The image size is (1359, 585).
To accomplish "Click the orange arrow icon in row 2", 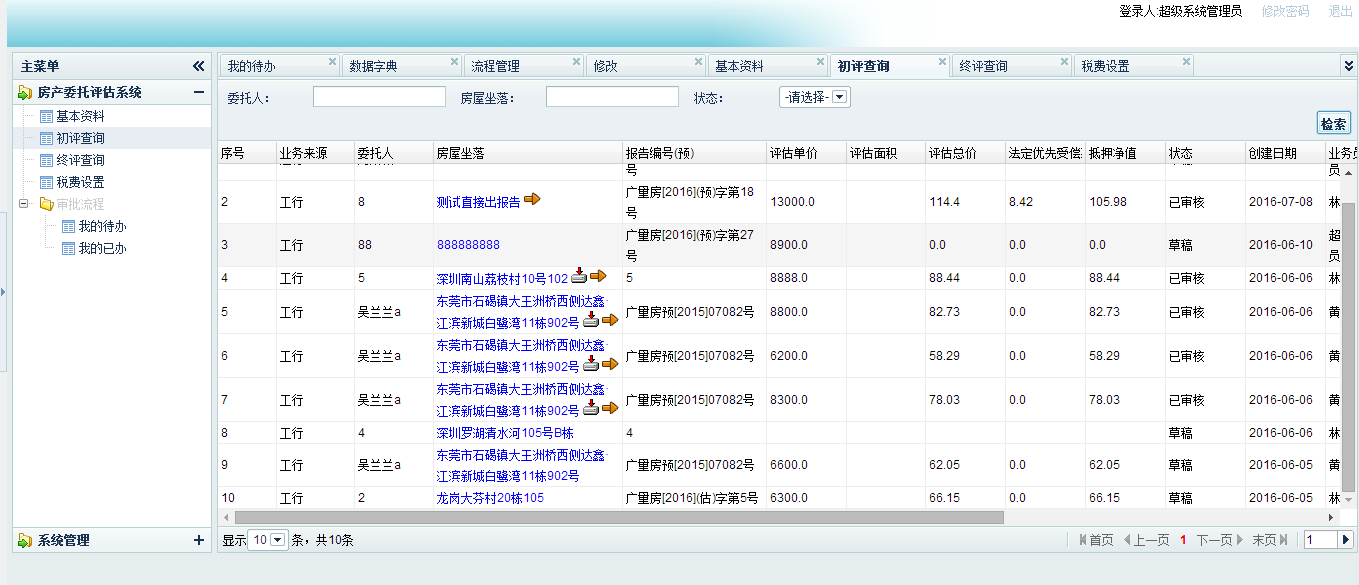I will (532, 200).
